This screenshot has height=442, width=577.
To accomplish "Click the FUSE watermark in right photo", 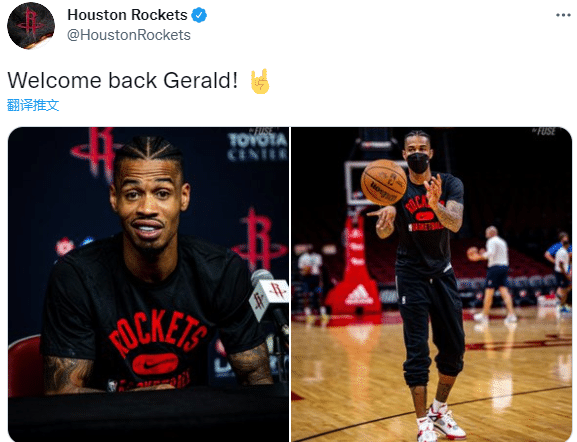I will tap(544, 131).
